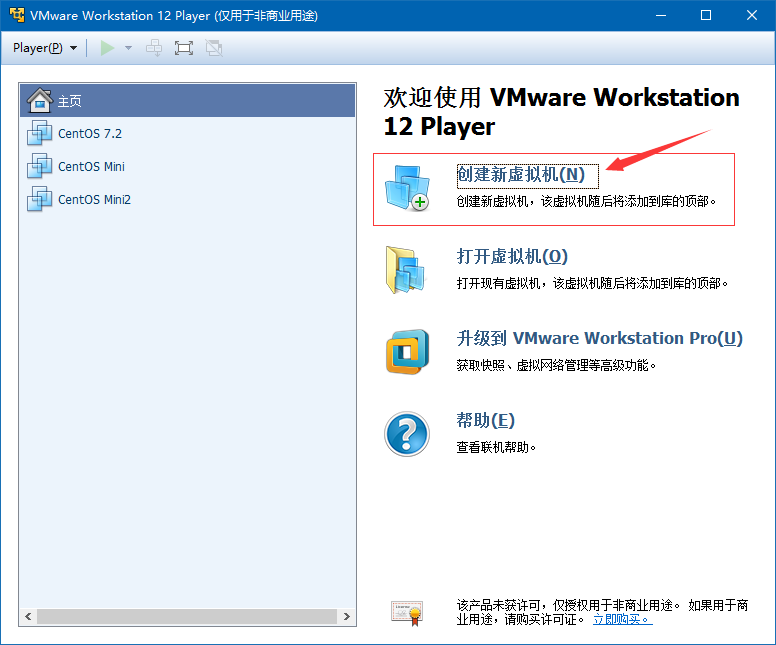Enter full screen mode icon
The image size is (776, 645).
(184, 48)
